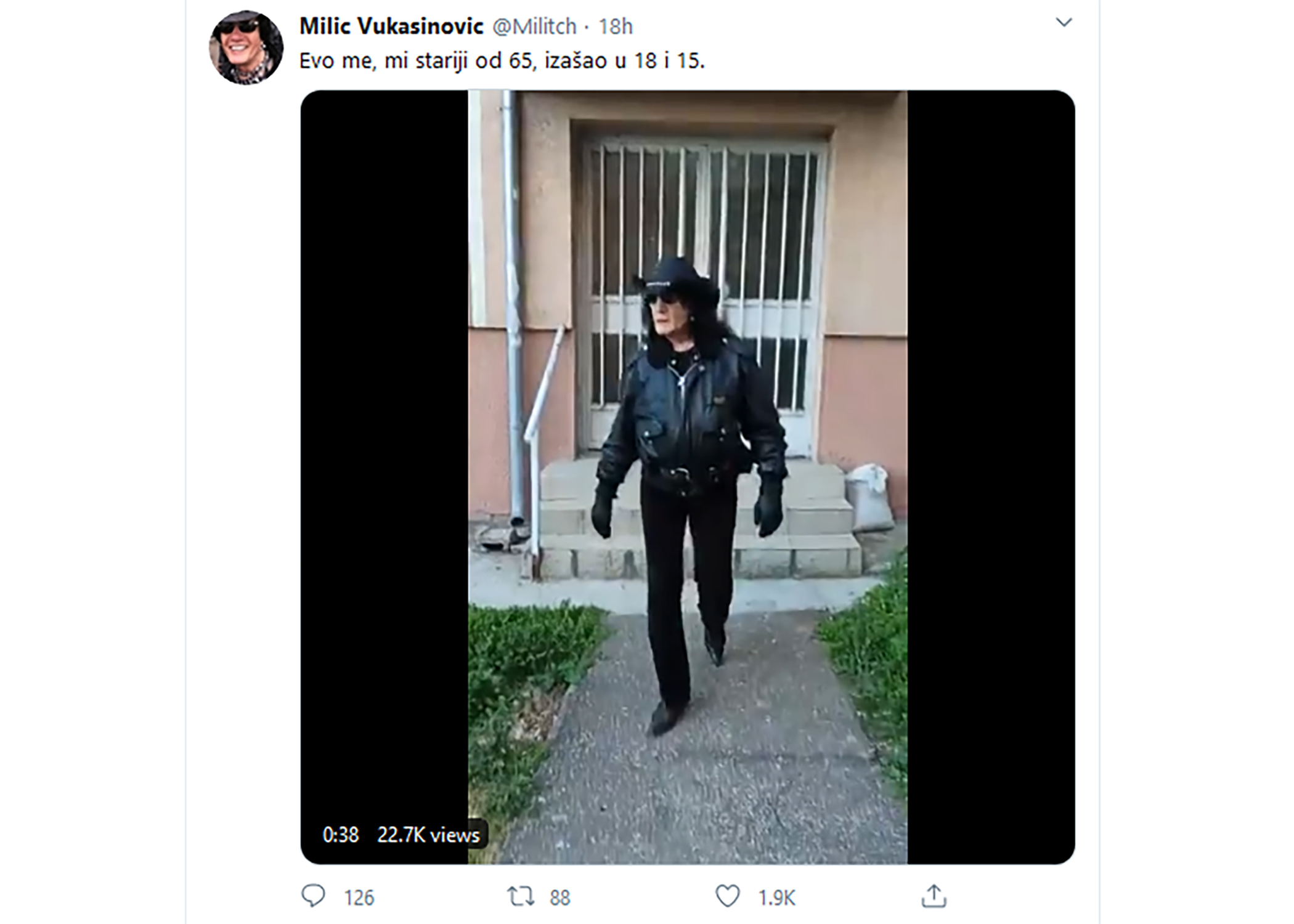Click the reply speech bubble icon

pyautogui.click(x=313, y=896)
